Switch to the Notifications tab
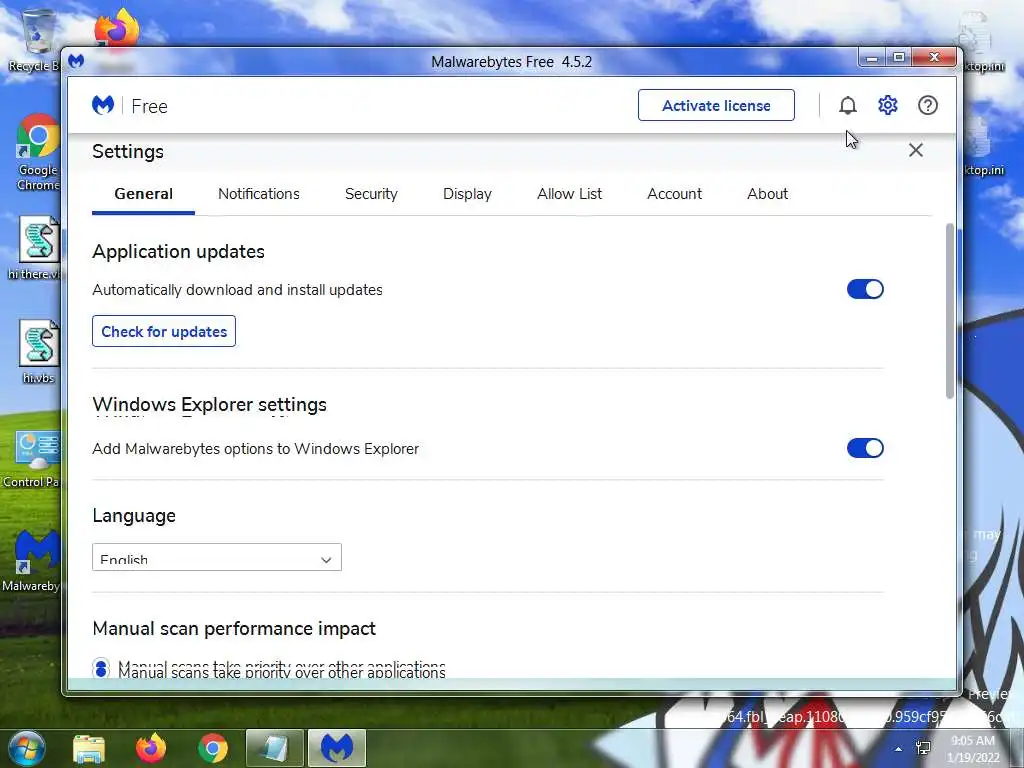The width and height of the screenshot is (1024, 768). 259,194
